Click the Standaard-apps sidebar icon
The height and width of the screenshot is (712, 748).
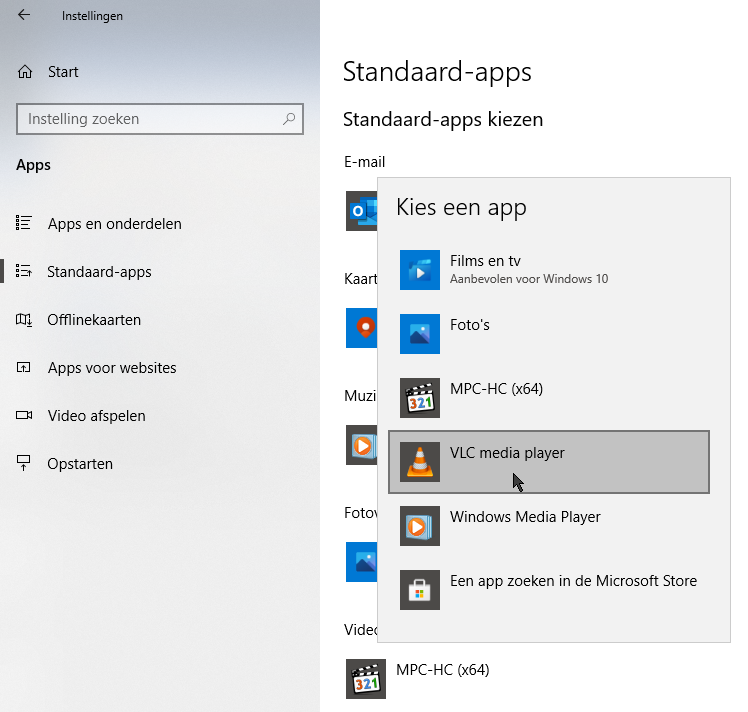click(x=23, y=271)
